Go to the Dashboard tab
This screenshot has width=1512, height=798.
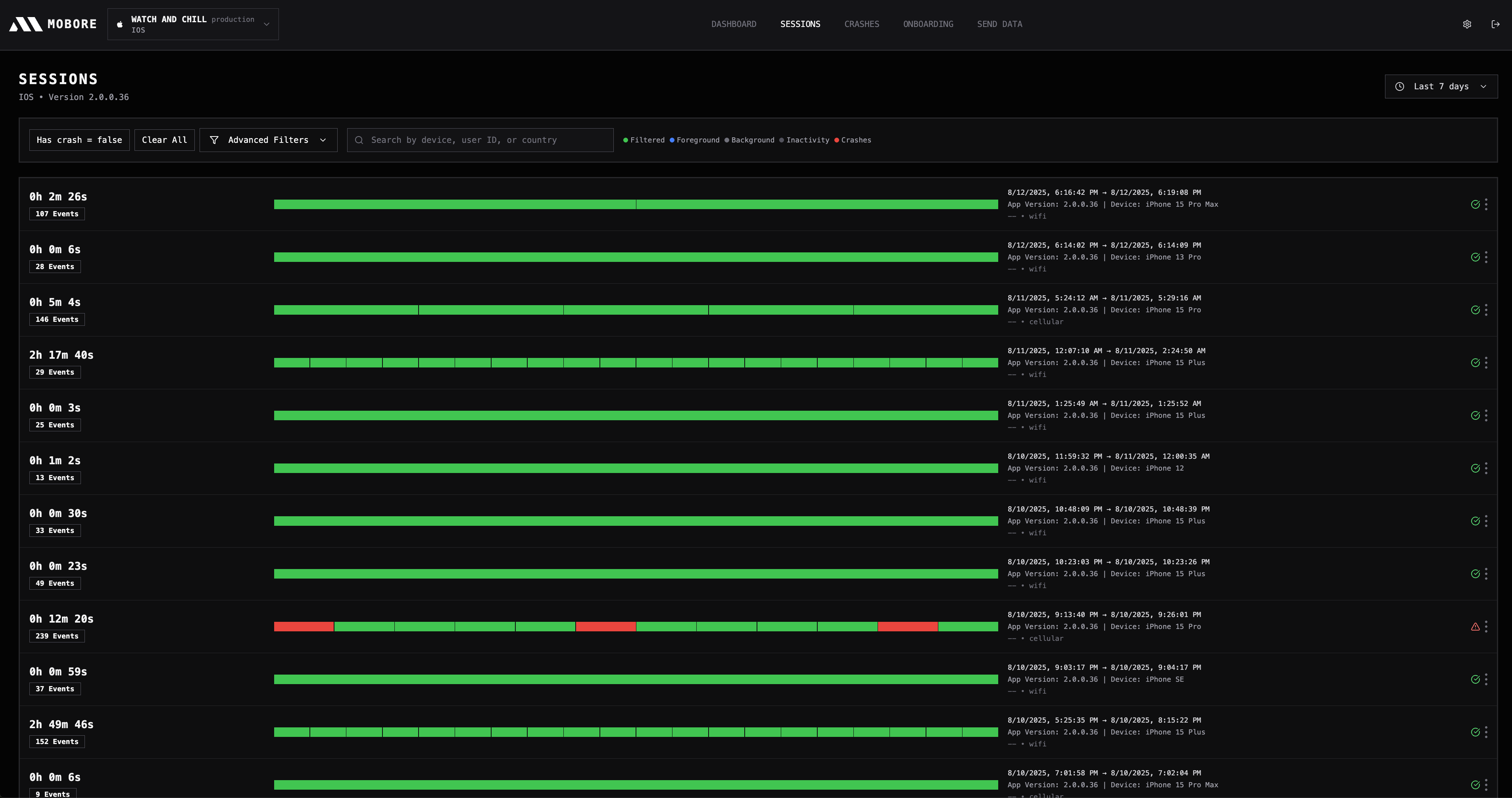734,24
